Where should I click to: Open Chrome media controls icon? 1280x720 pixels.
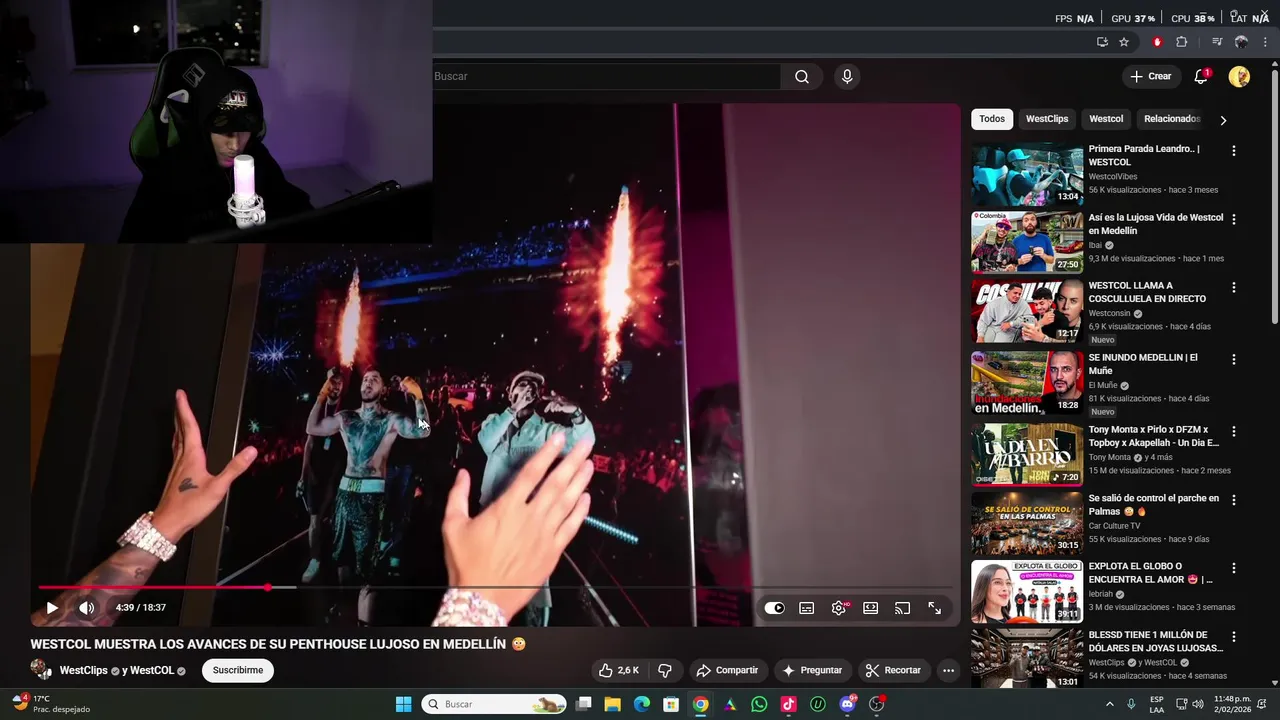click(x=1217, y=42)
